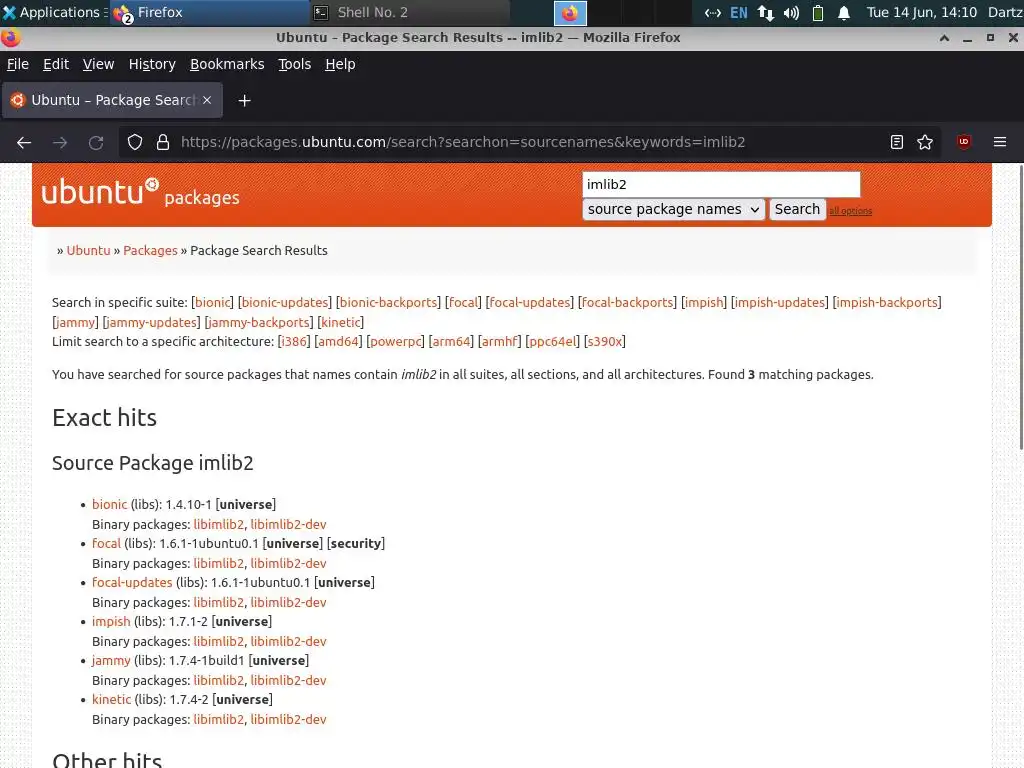The width and height of the screenshot is (1024, 768).
Task: Reload the current page
Action: coord(96,142)
